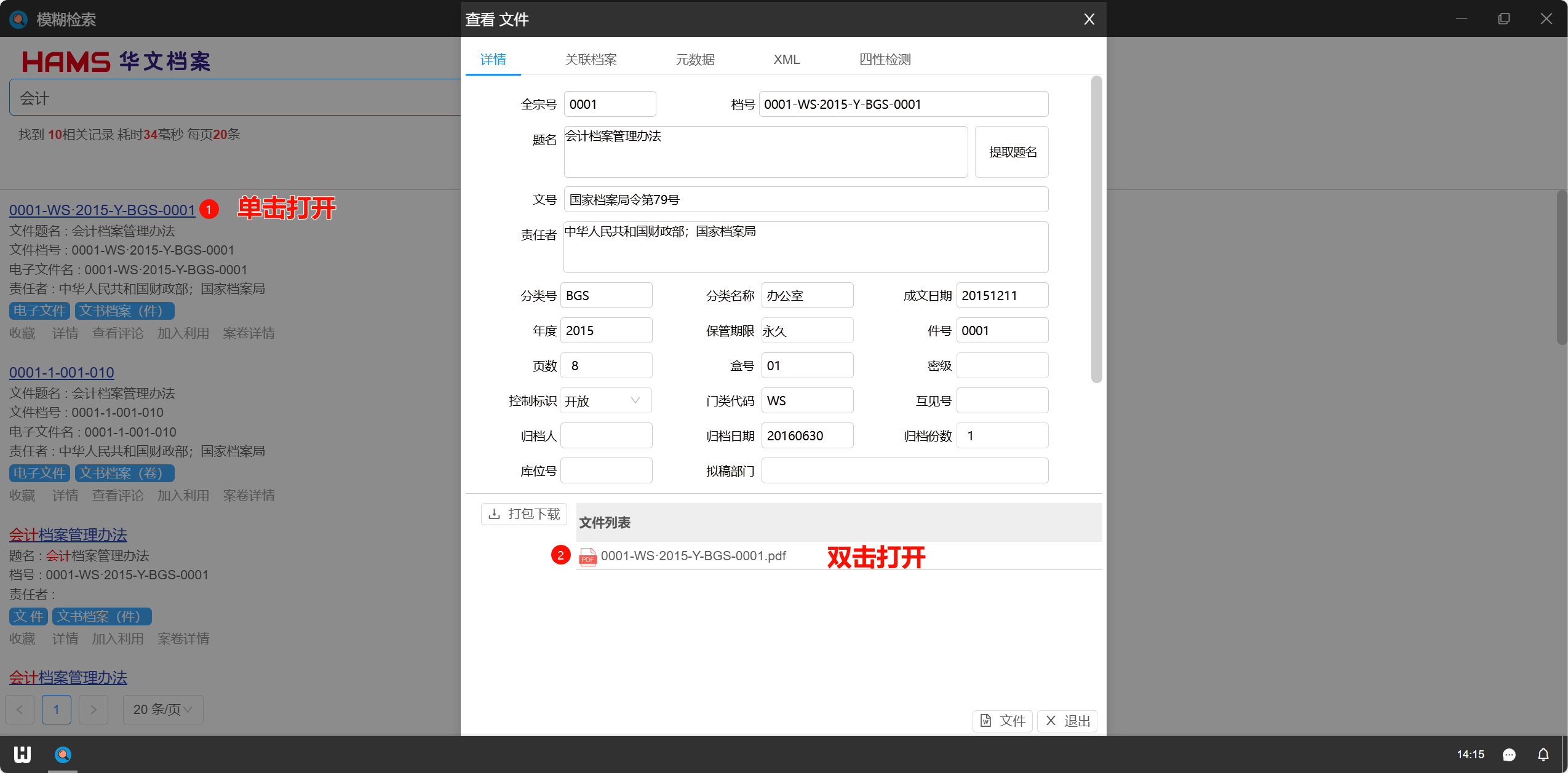This screenshot has width=1568, height=773.
Task: Open the 0001-1-001-010 record link
Action: 62,372
